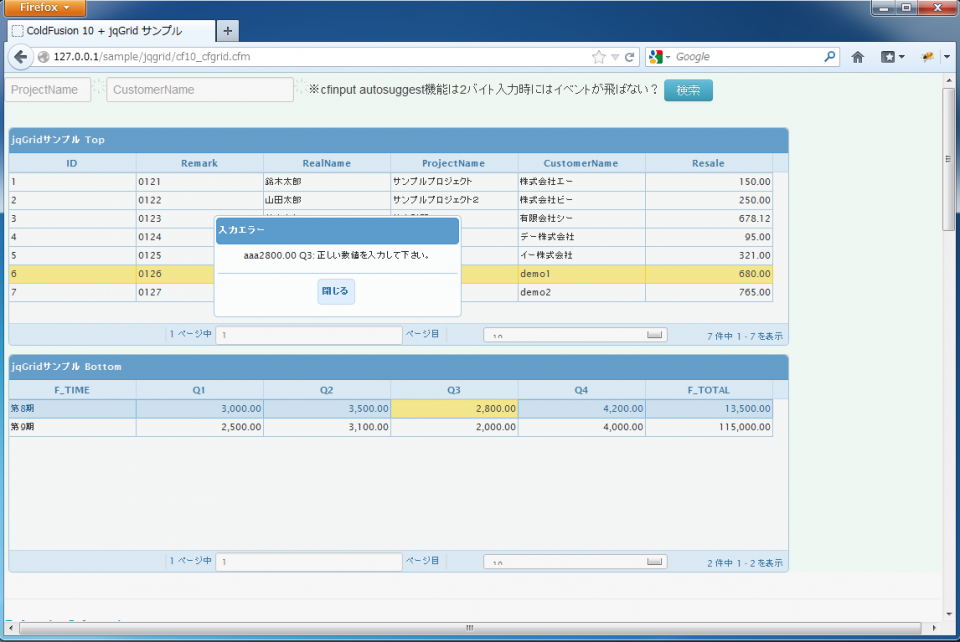This screenshot has height=642, width=960.
Task: Click the site identity globe icon
Action: (42, 57)
